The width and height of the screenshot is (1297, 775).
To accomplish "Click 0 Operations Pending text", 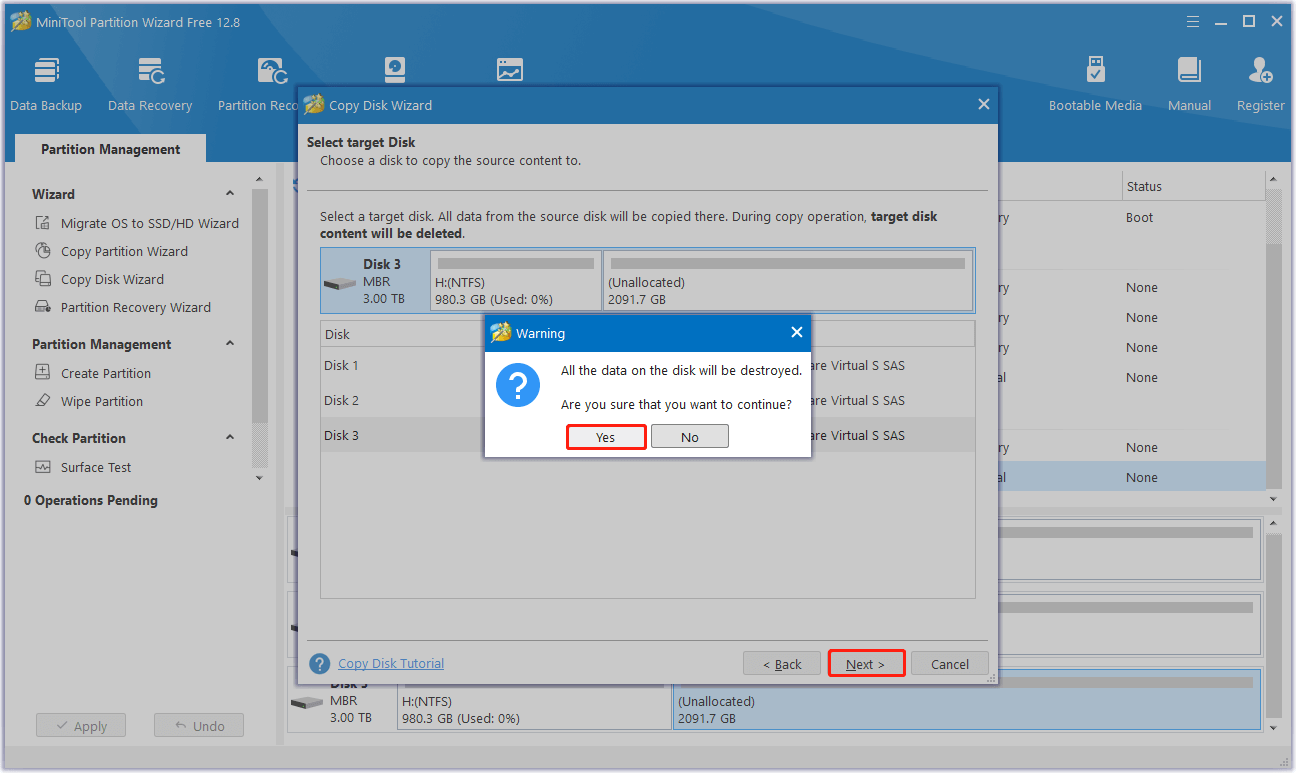I will point(91,500).
